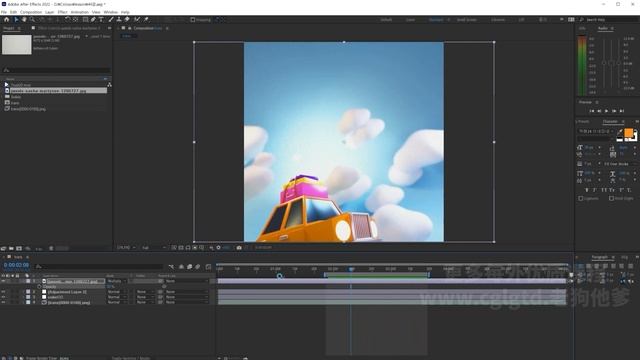The image size is (640, 360).
Task: Select the Zoom magnifier tool
Action: pyautogui.click(x=32, y=19)
